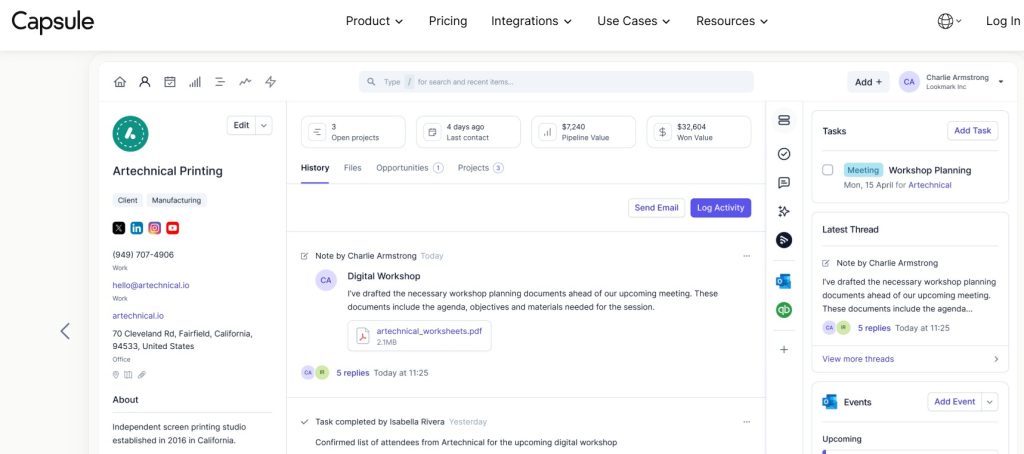Open the chat threads icon in side rail

pos(784,183)
